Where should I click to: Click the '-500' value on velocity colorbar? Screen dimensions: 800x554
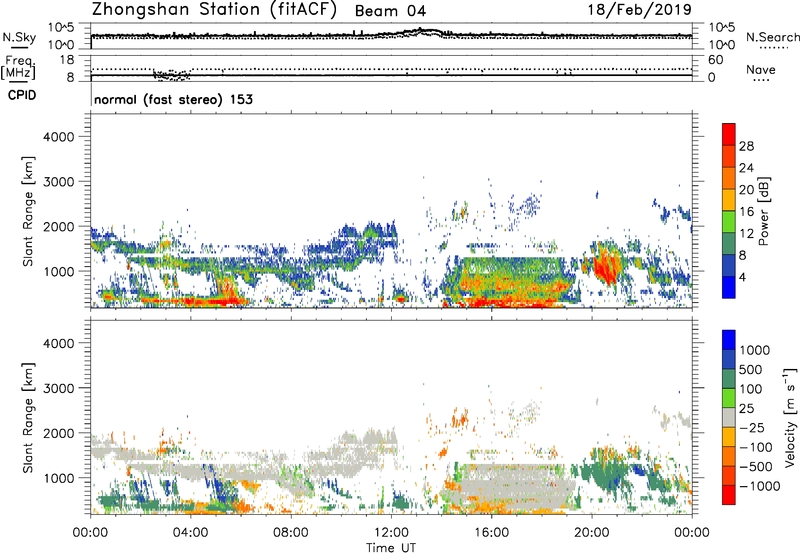point(756,467)
